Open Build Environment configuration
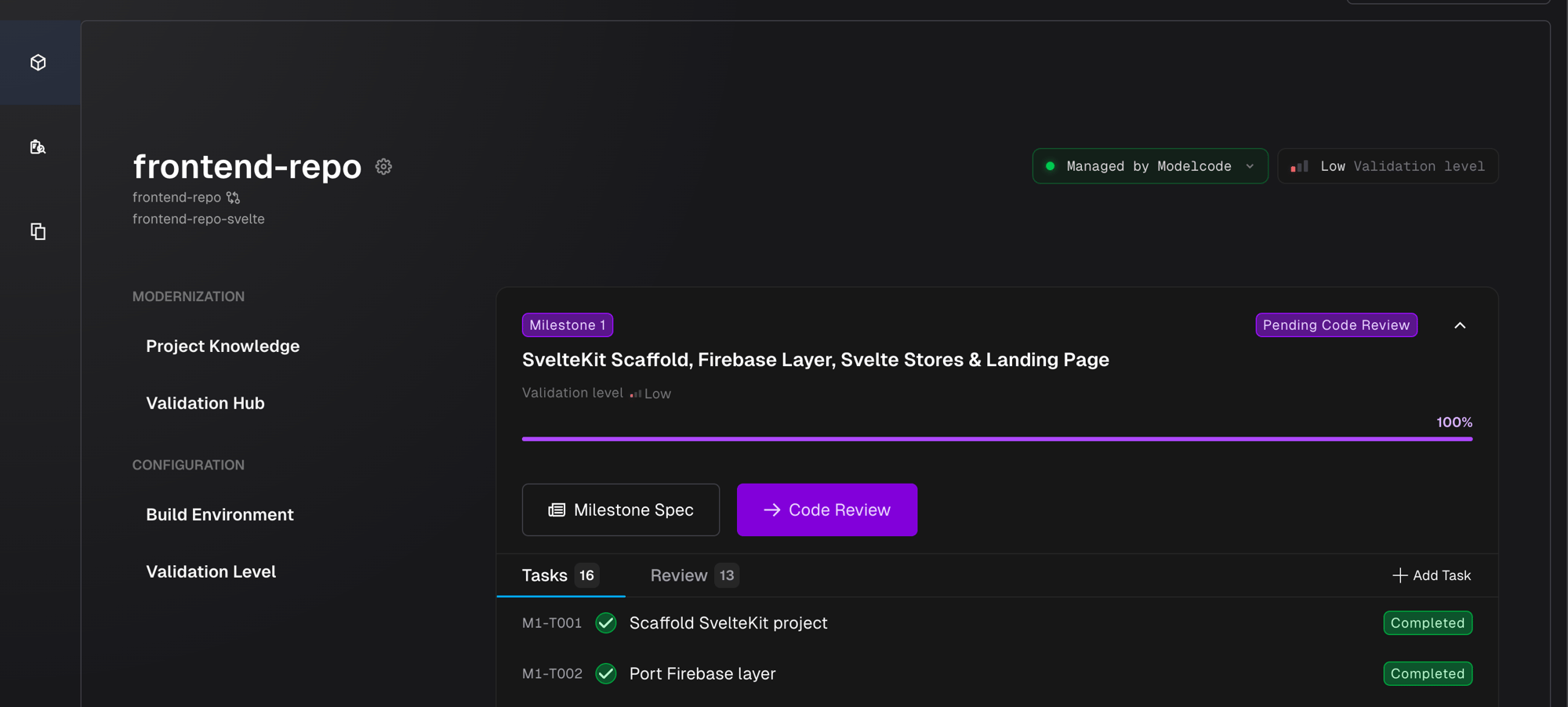This screenshot has width=1568, height=707. coord(220,514)
